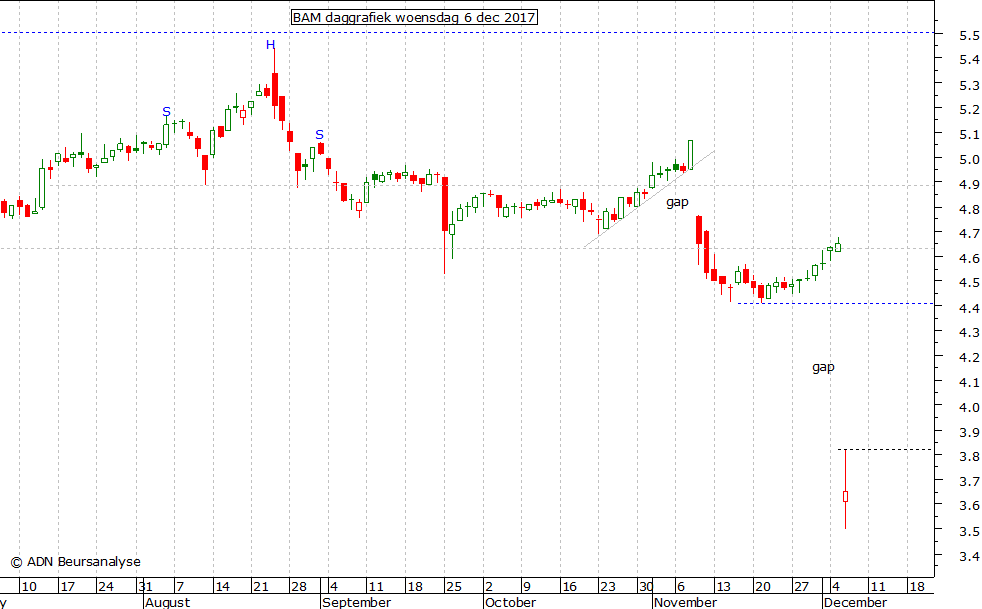
Task: Click the black dotted line at 3.8
Action: coord(884,450)
